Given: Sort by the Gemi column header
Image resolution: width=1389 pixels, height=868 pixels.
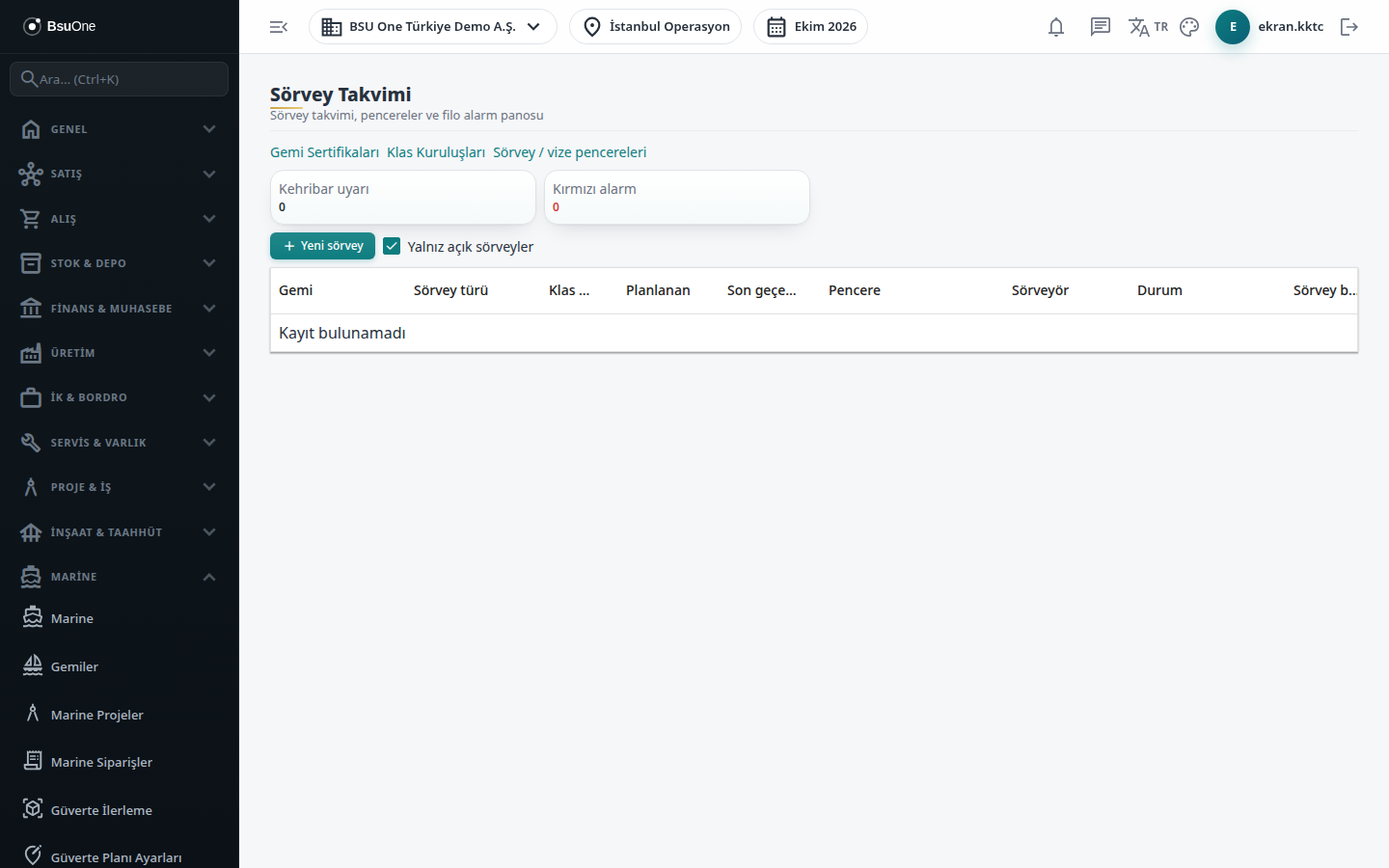Looking at the screenshot, I should pos(296,290).
